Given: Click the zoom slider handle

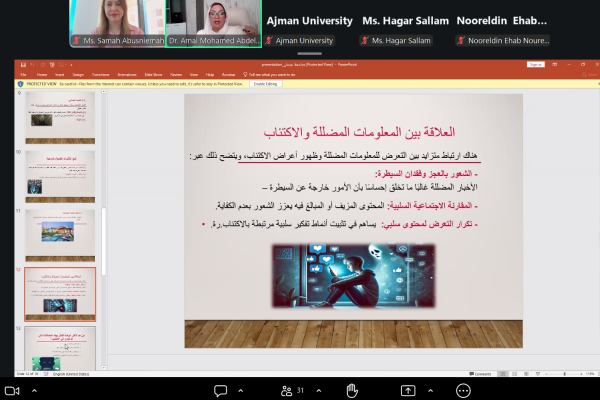Looking at the screenshot, I should coord(564,374).
